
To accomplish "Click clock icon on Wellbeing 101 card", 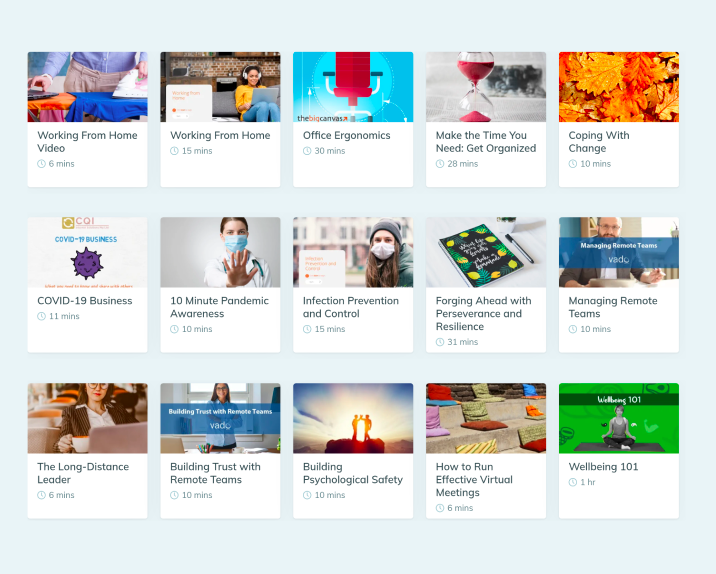I will point(573,482).
